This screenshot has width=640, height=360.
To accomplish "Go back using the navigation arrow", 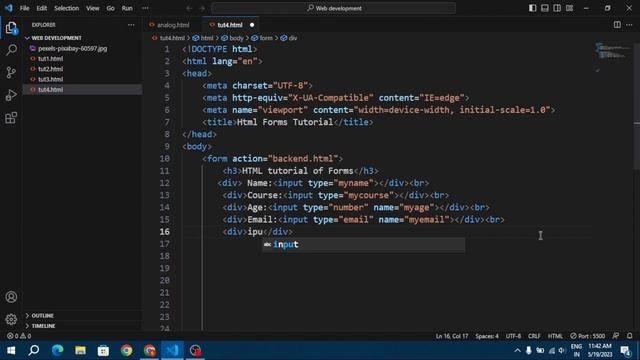I will coord(189,8).
